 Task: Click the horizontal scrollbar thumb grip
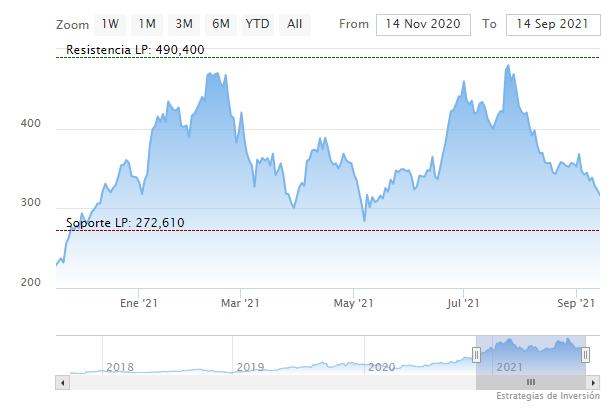coord(531,382)
